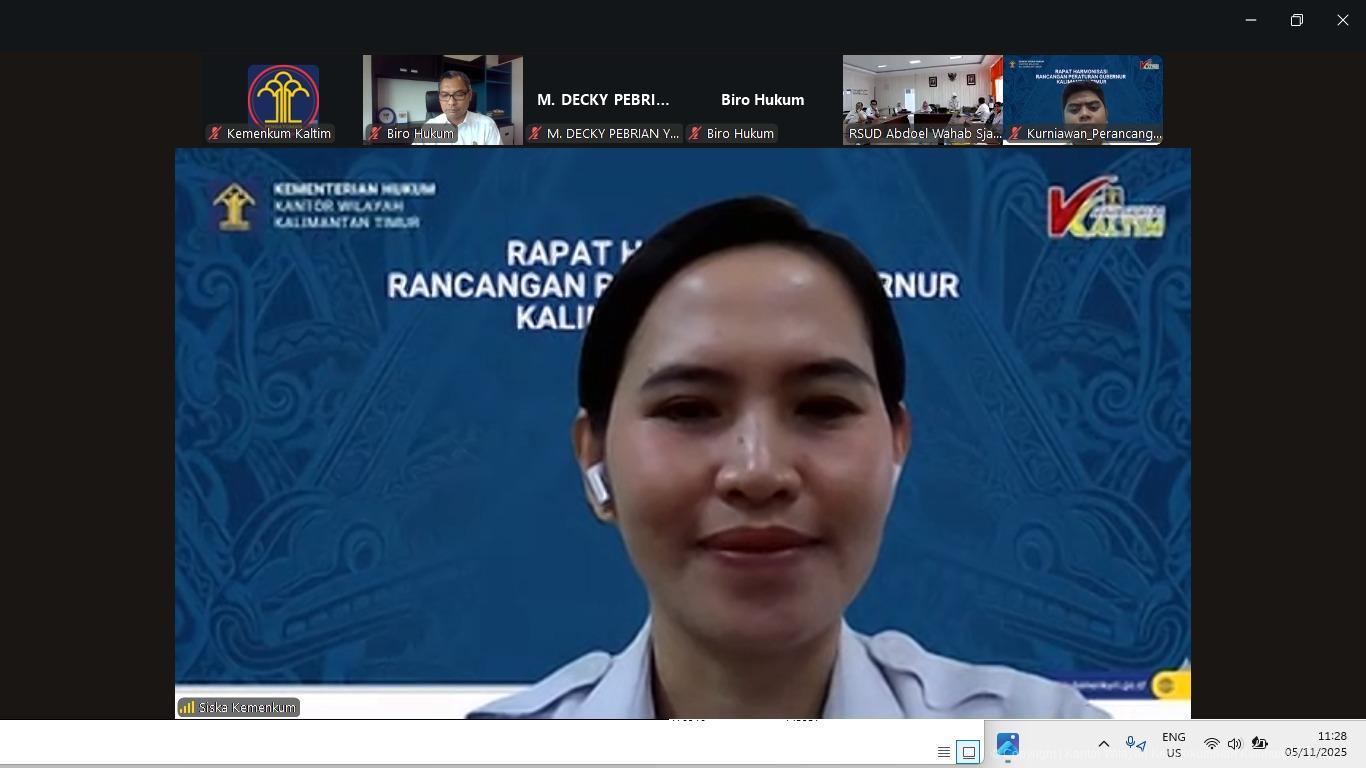The height and width of the screenshot is (768, 1366).
Task: Toggle the single page layout view
Action: pos(968,752)
